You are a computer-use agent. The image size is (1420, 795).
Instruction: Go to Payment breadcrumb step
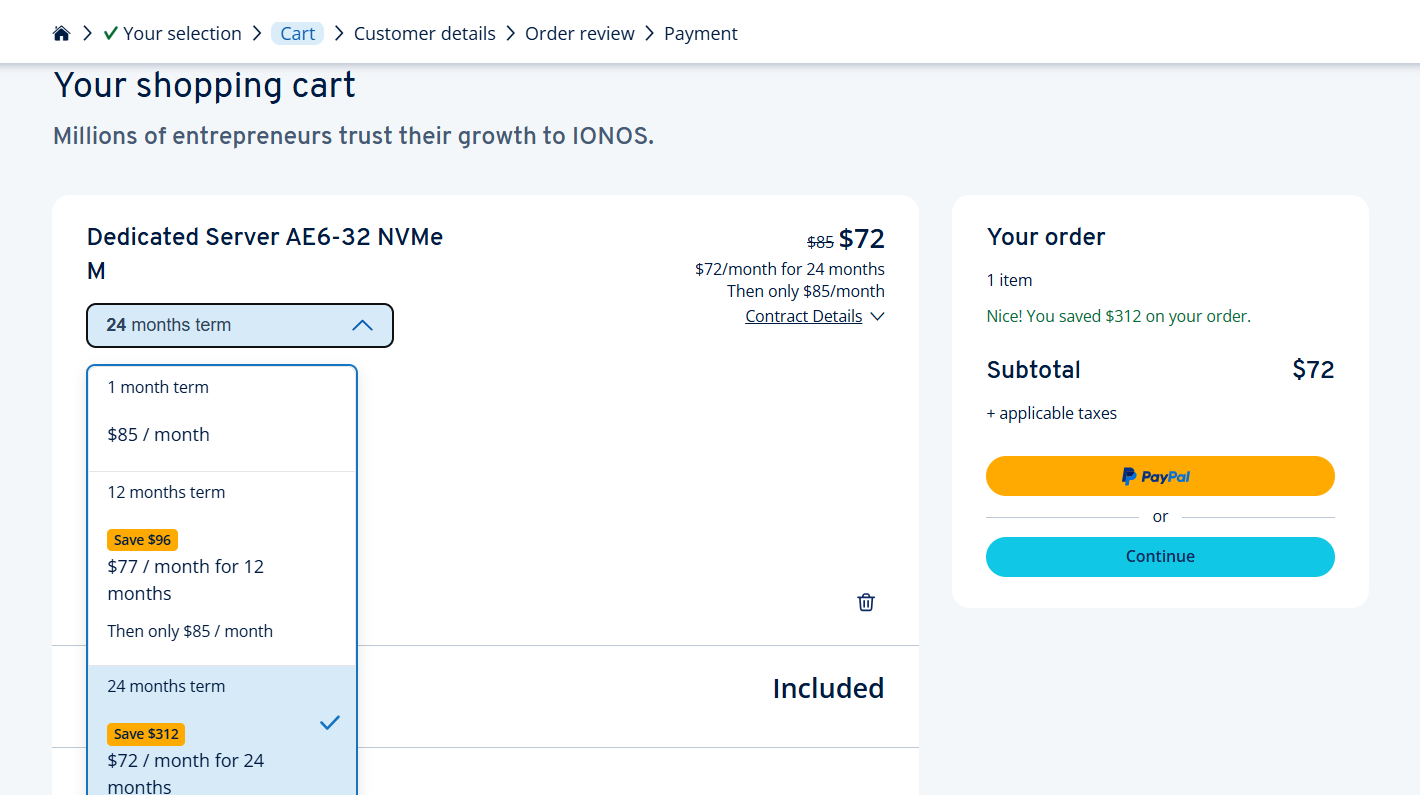[x=701, y=33]
